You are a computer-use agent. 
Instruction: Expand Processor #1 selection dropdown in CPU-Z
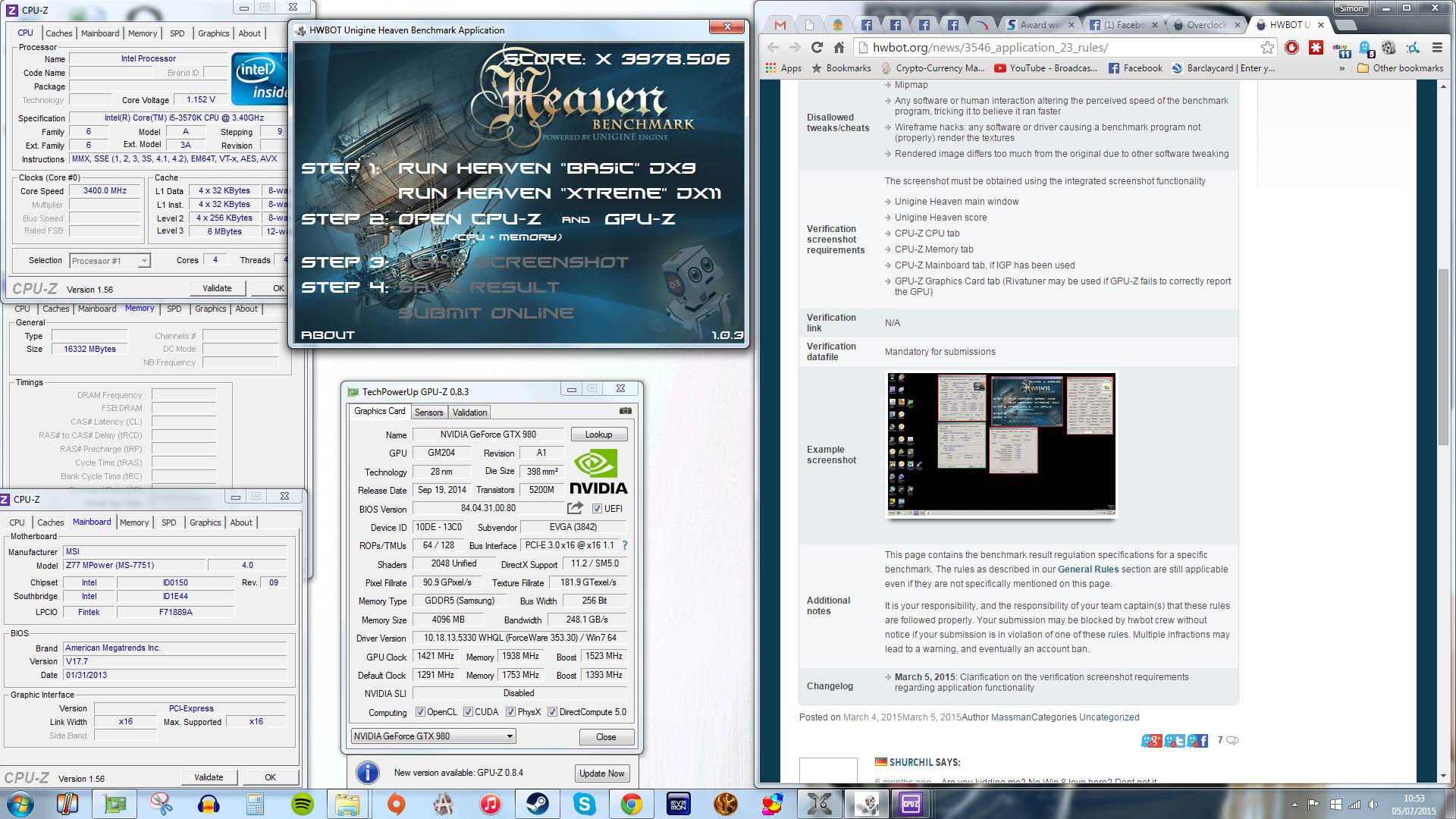(110, 261)
